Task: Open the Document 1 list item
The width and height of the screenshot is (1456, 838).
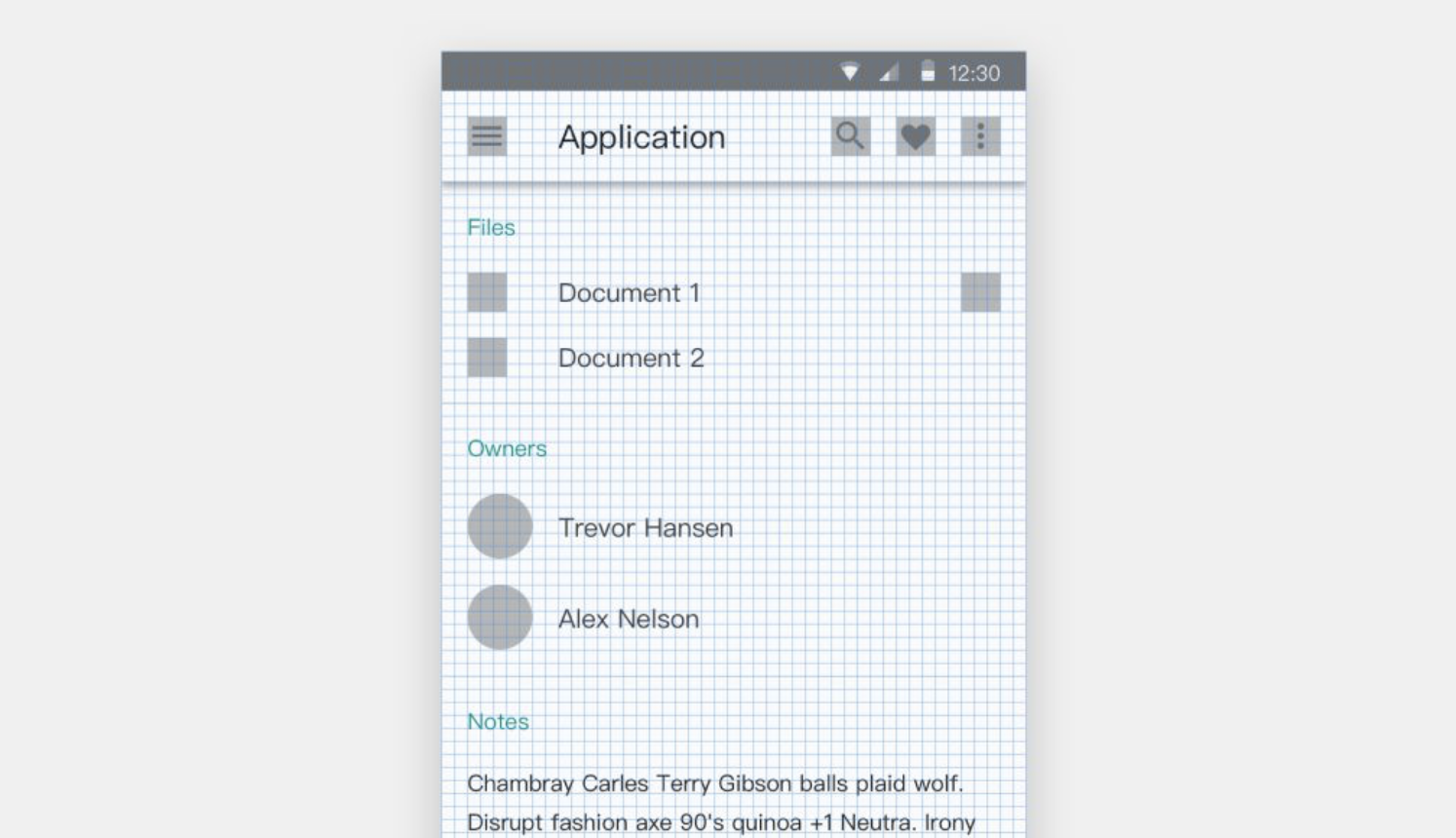Action: [629, 293]
